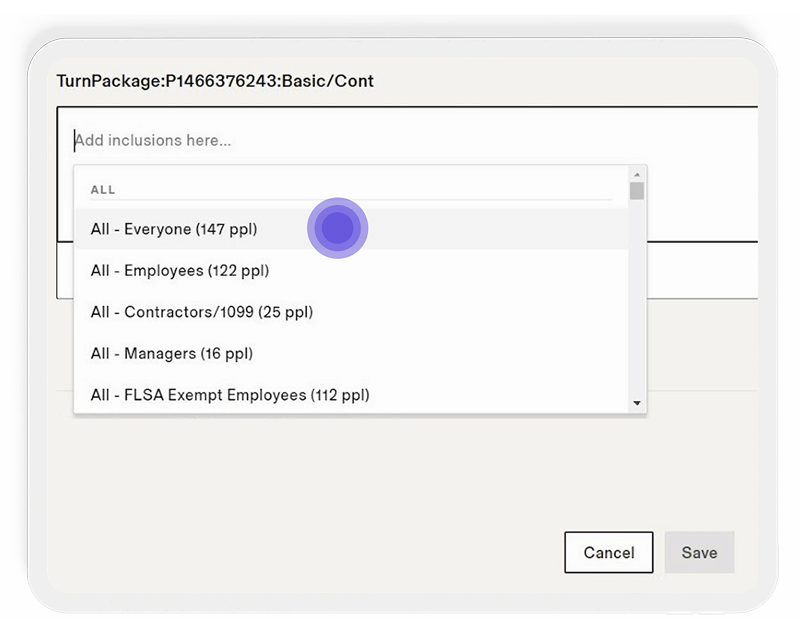The width and height of the screenshot is (800, 620).
Task: Click the dropdown scrollbar thumb
Action: pyautogui.click(x=637, y=191)
